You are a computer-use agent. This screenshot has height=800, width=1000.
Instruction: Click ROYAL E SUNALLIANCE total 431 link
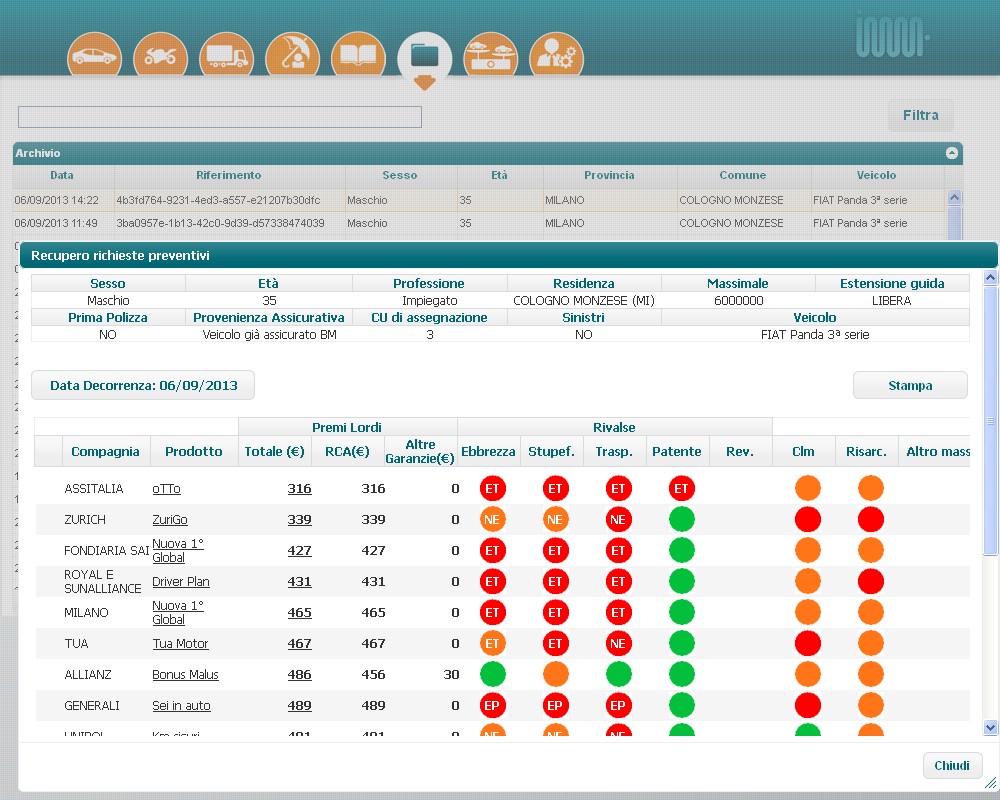299,582
